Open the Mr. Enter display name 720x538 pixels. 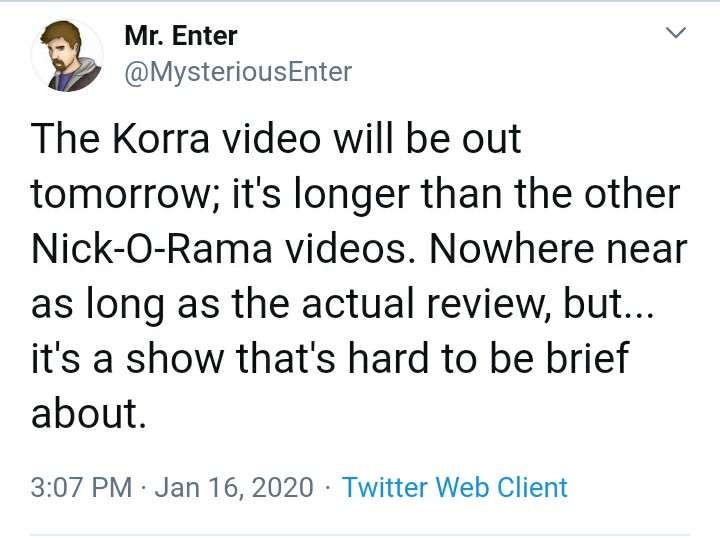pyautogui.click(x=181, y=36)
